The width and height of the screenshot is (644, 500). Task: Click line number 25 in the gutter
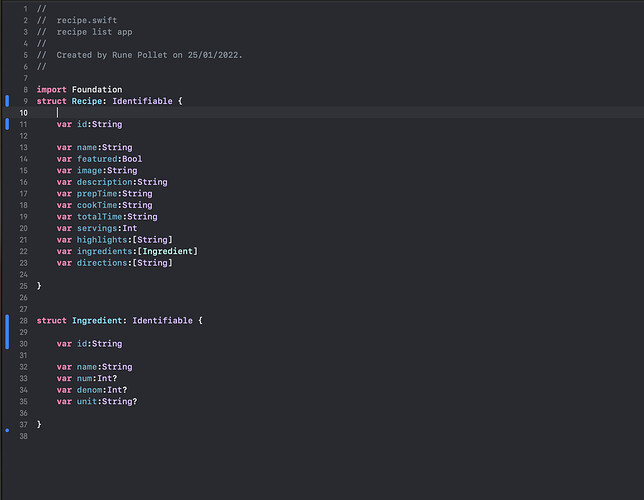[23, 286]
